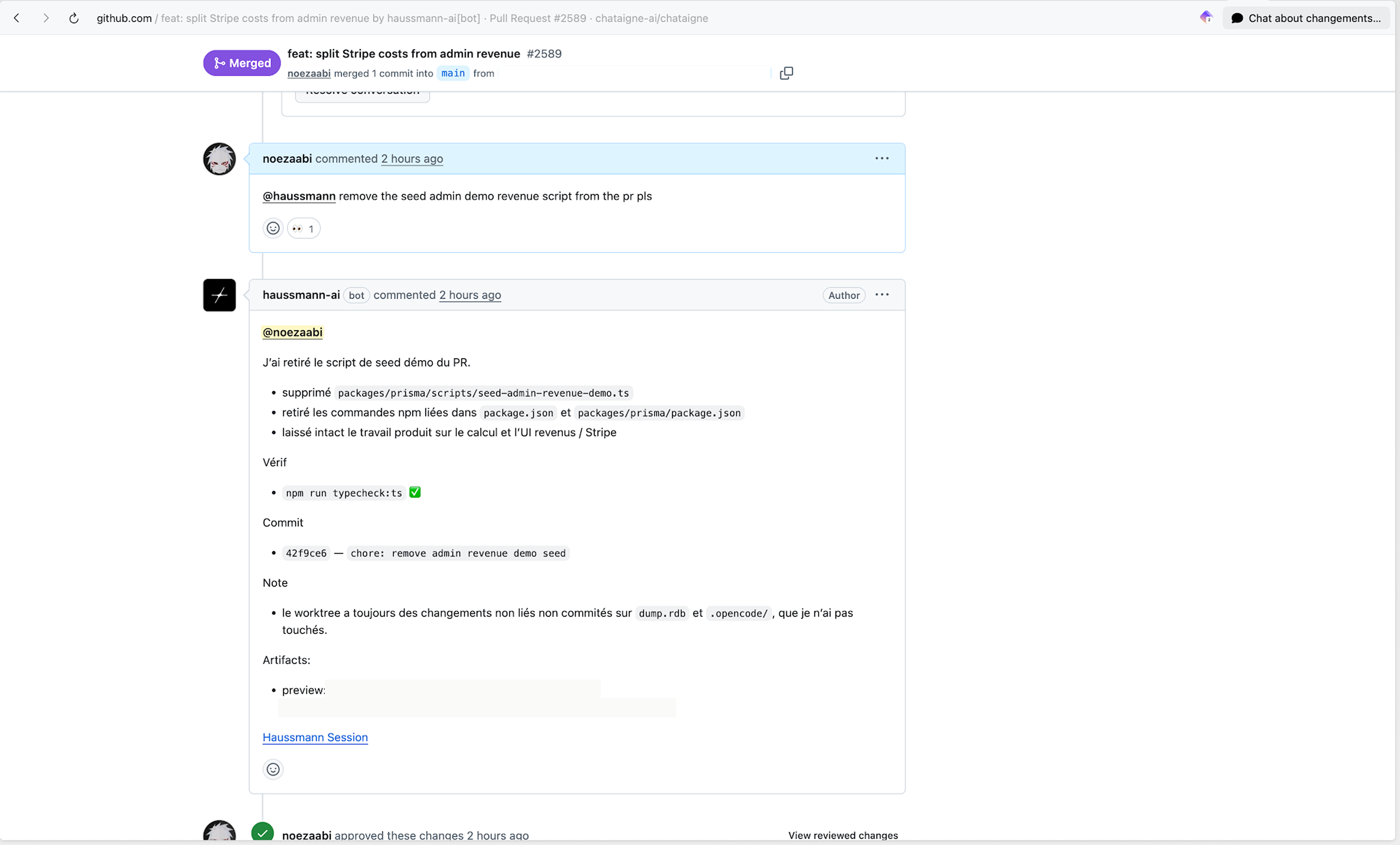This screenshot has width=1400, height=845.
Task: Click the github.com address bar
Action: [x=402, y=18]
